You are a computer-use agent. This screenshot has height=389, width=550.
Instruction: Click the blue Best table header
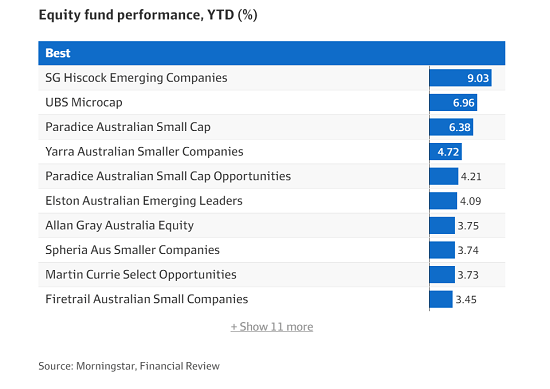(272, 53)
